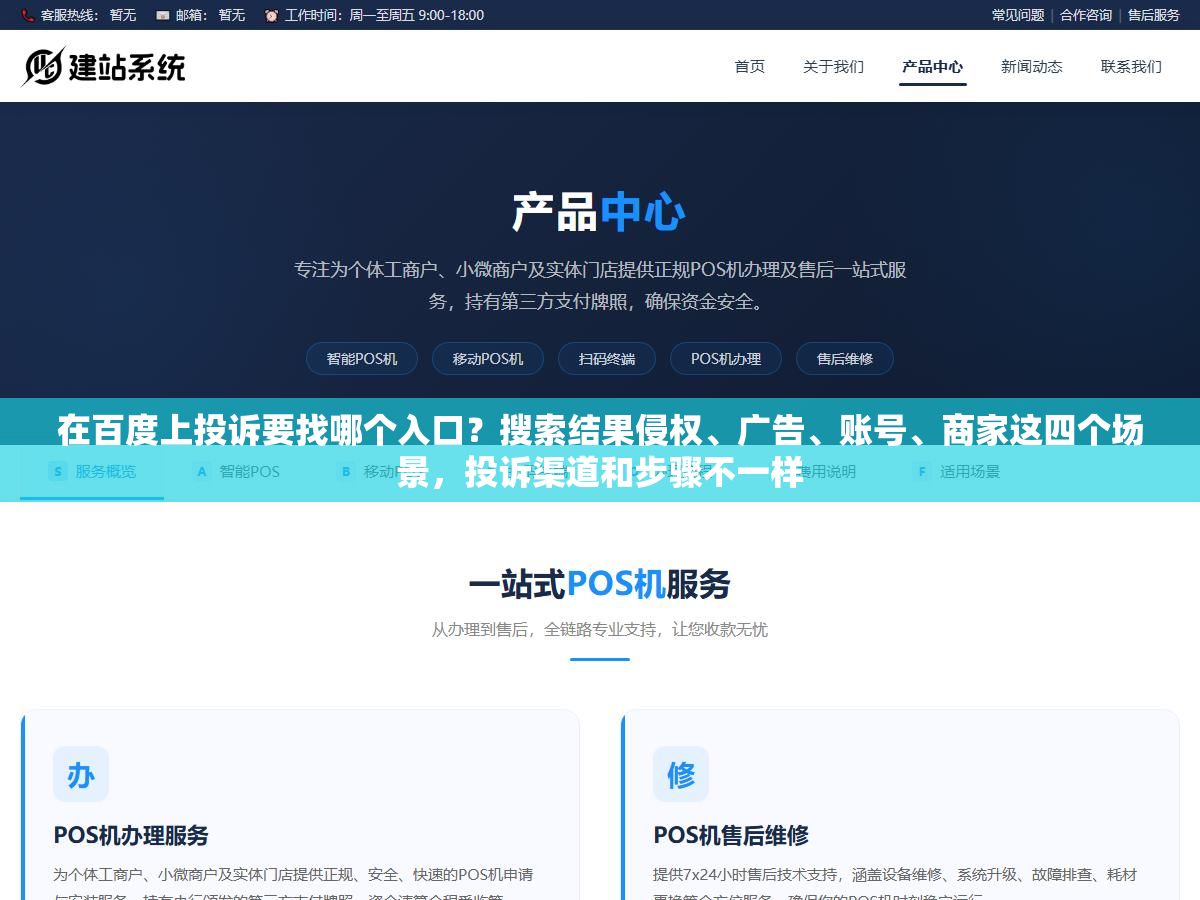
Task: Click the 提供7x24小时售后技术支持 description text
Action: (895, 885)
